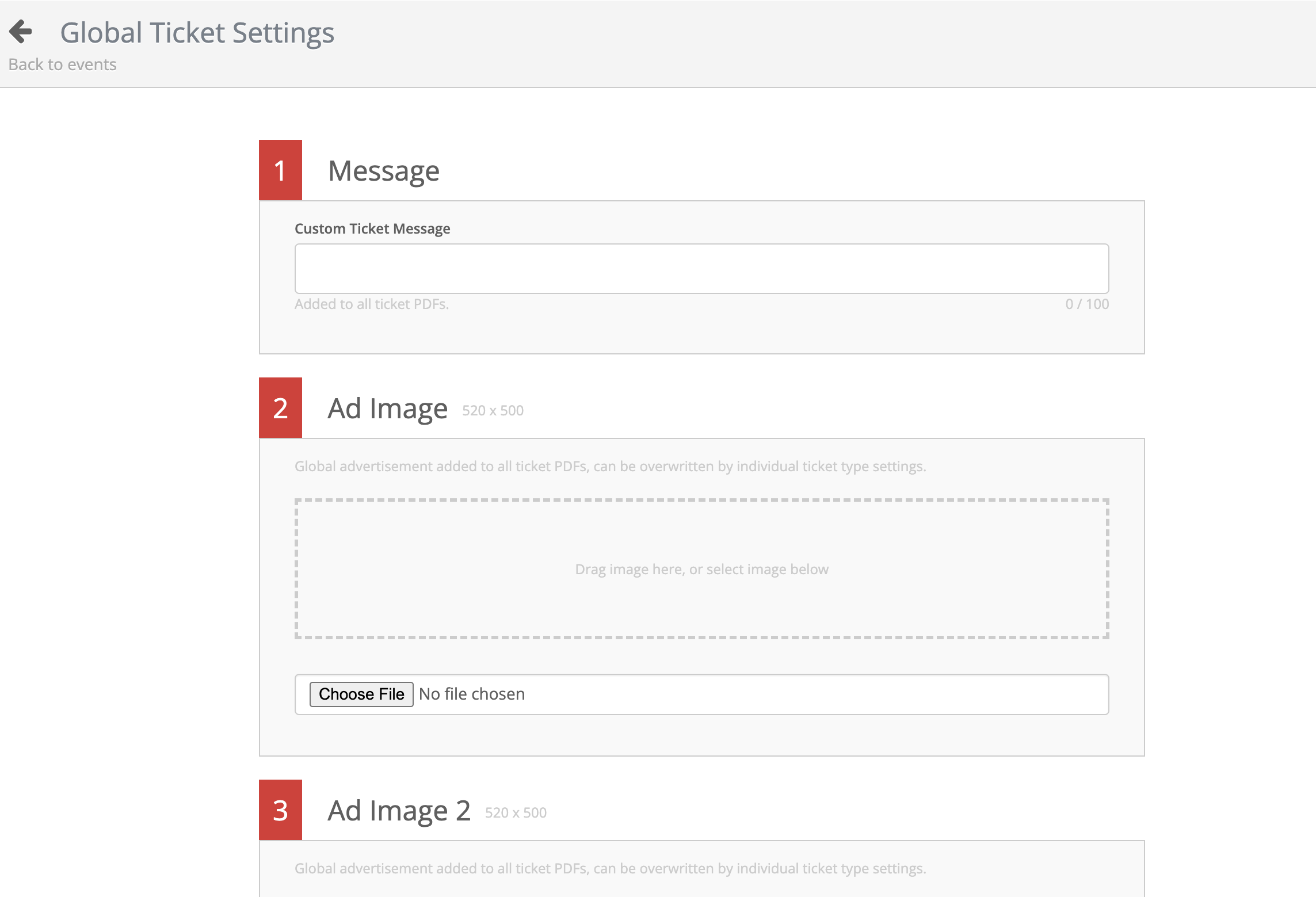Click the 'No file chosen' file input text
Image resolution: width=1316 pixels, height=897 pixels.
472,694
